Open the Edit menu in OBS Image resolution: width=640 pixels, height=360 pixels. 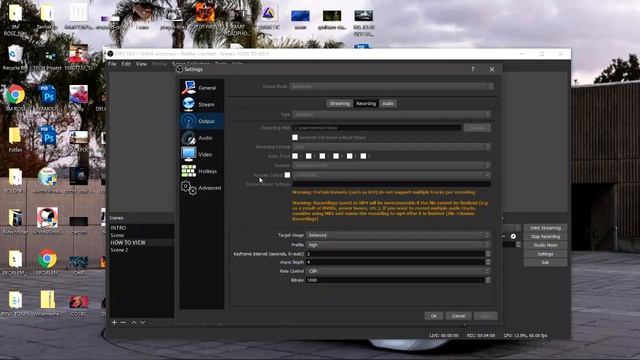[126, 64]
